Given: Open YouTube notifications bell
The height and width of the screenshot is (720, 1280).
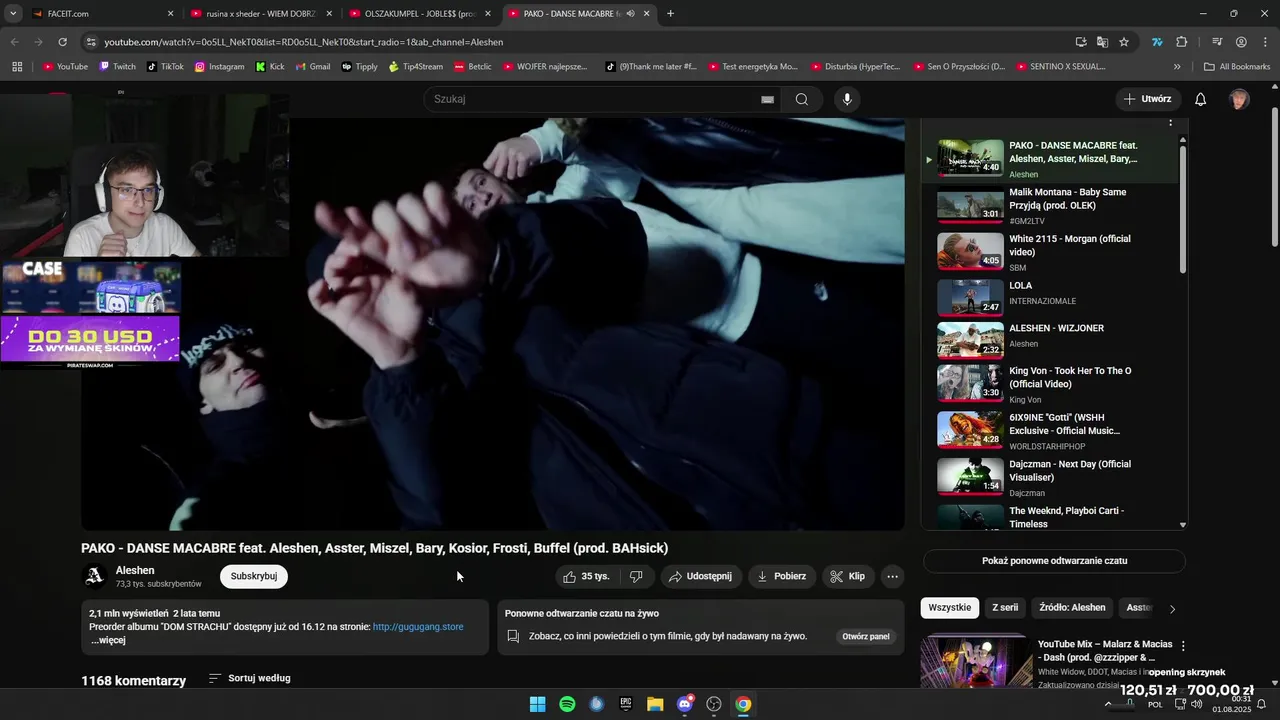Looking at the screenshot, I should pyautogui.click(x=1200, y=99).
